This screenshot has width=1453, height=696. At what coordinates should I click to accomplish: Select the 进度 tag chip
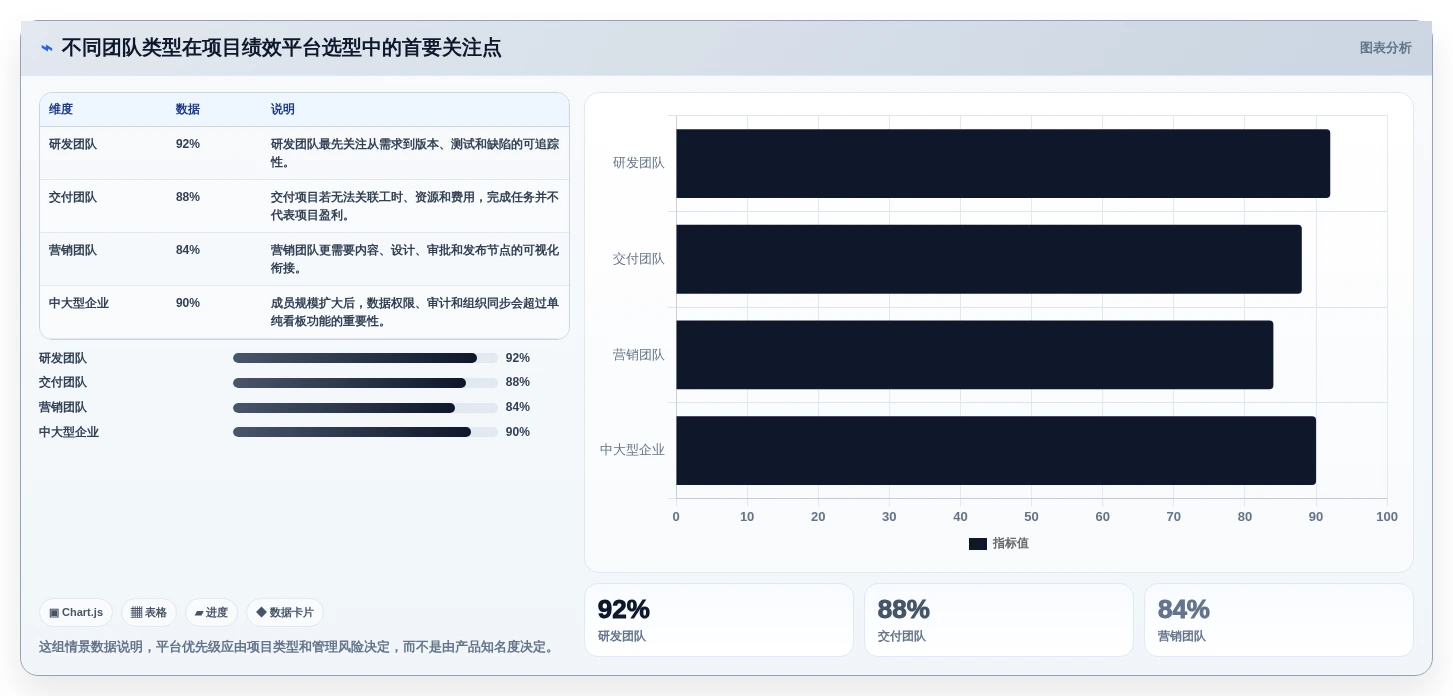[x=211, y=612]
